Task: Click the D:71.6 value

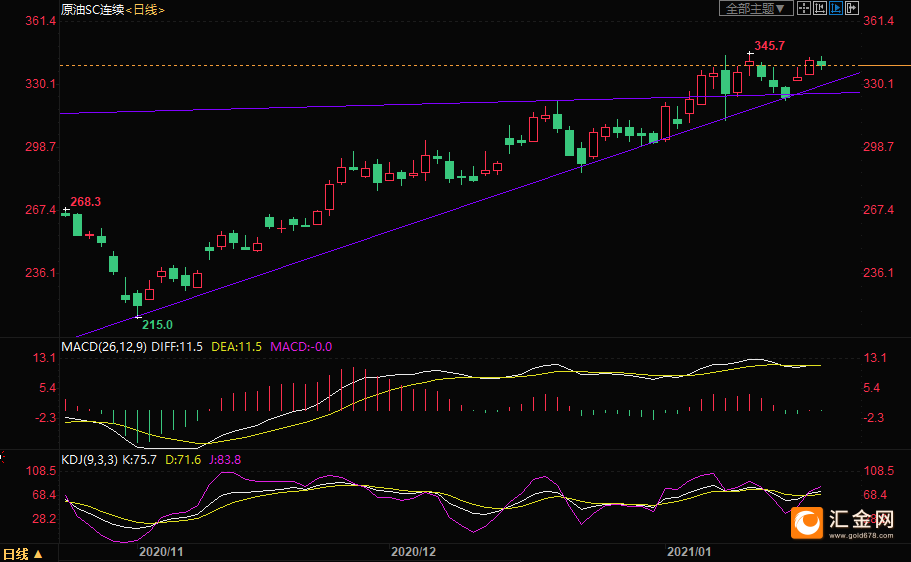Action: coord(183,460)
